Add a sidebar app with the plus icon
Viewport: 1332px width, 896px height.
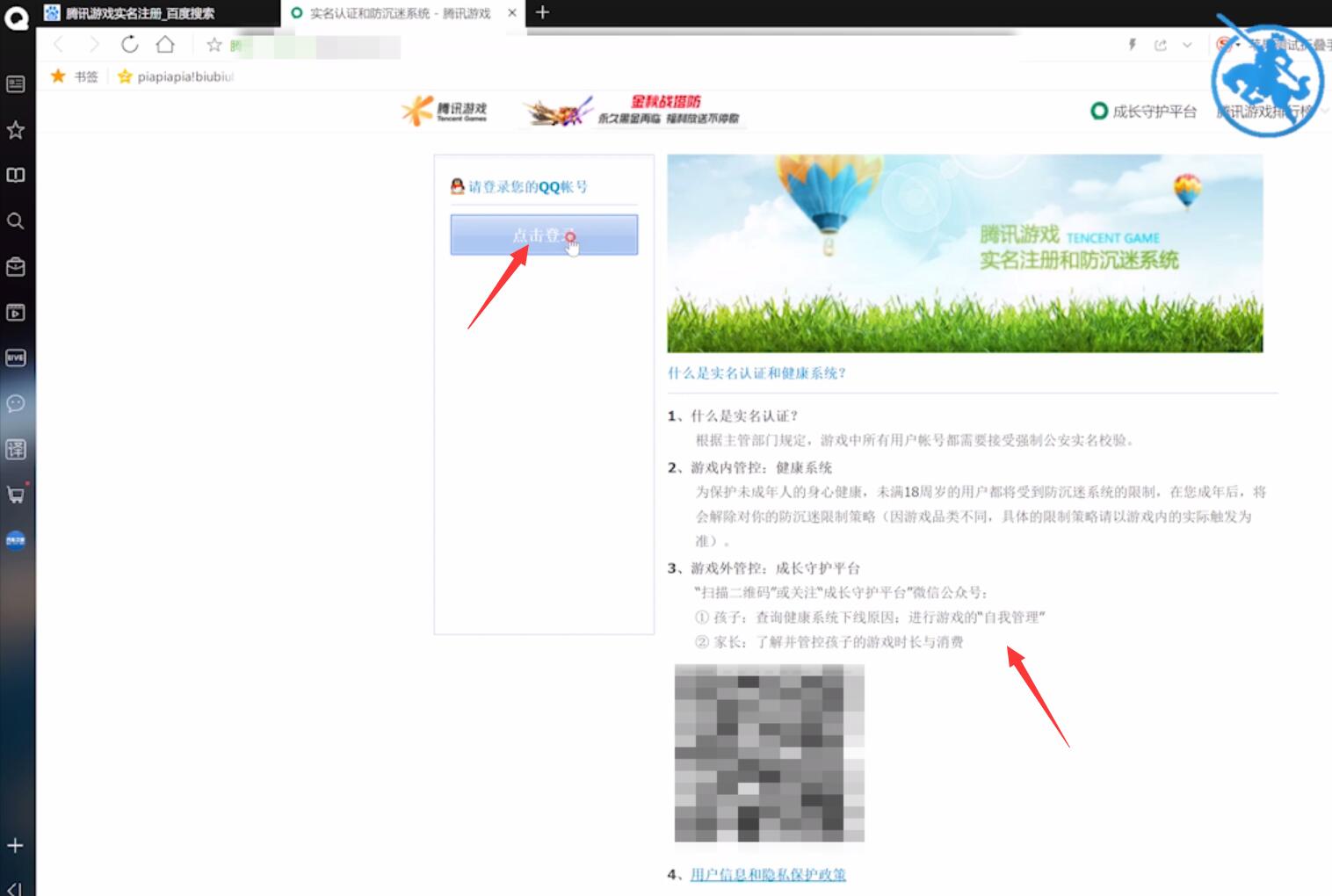pos(15,845)
